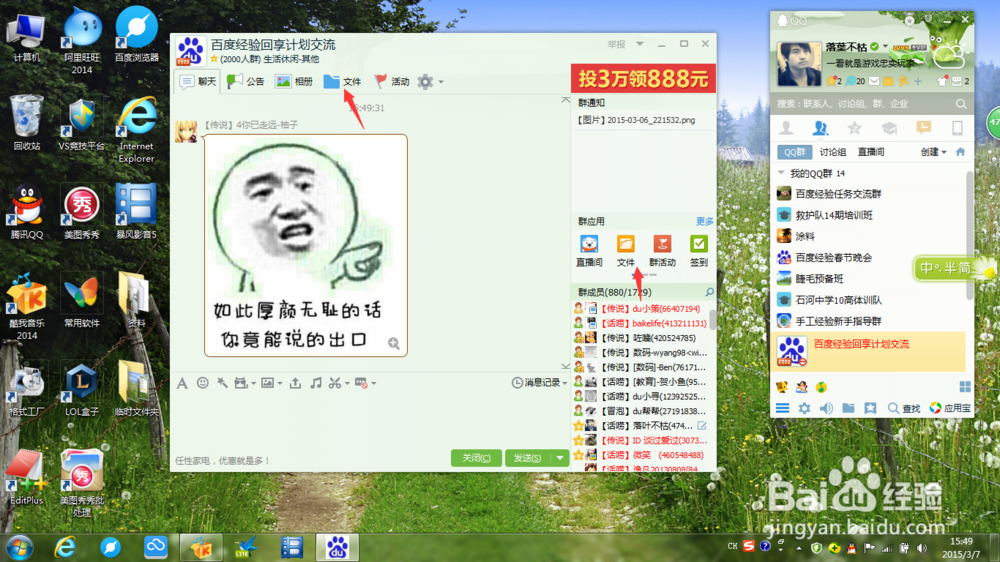Select the QQ群 sub-tab
The height and width of the screenshot is (562, 1000).
[795, 152]
